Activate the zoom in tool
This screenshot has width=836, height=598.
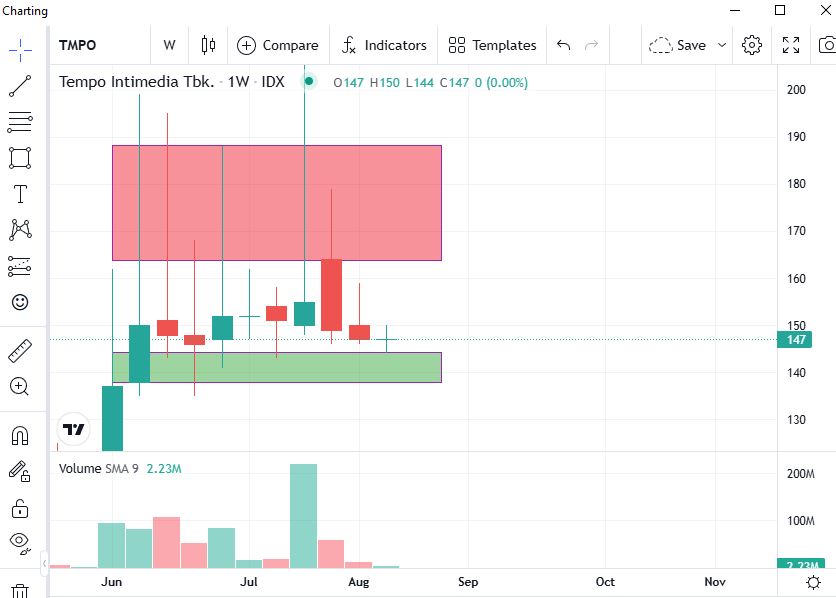(x=20, y=386)
